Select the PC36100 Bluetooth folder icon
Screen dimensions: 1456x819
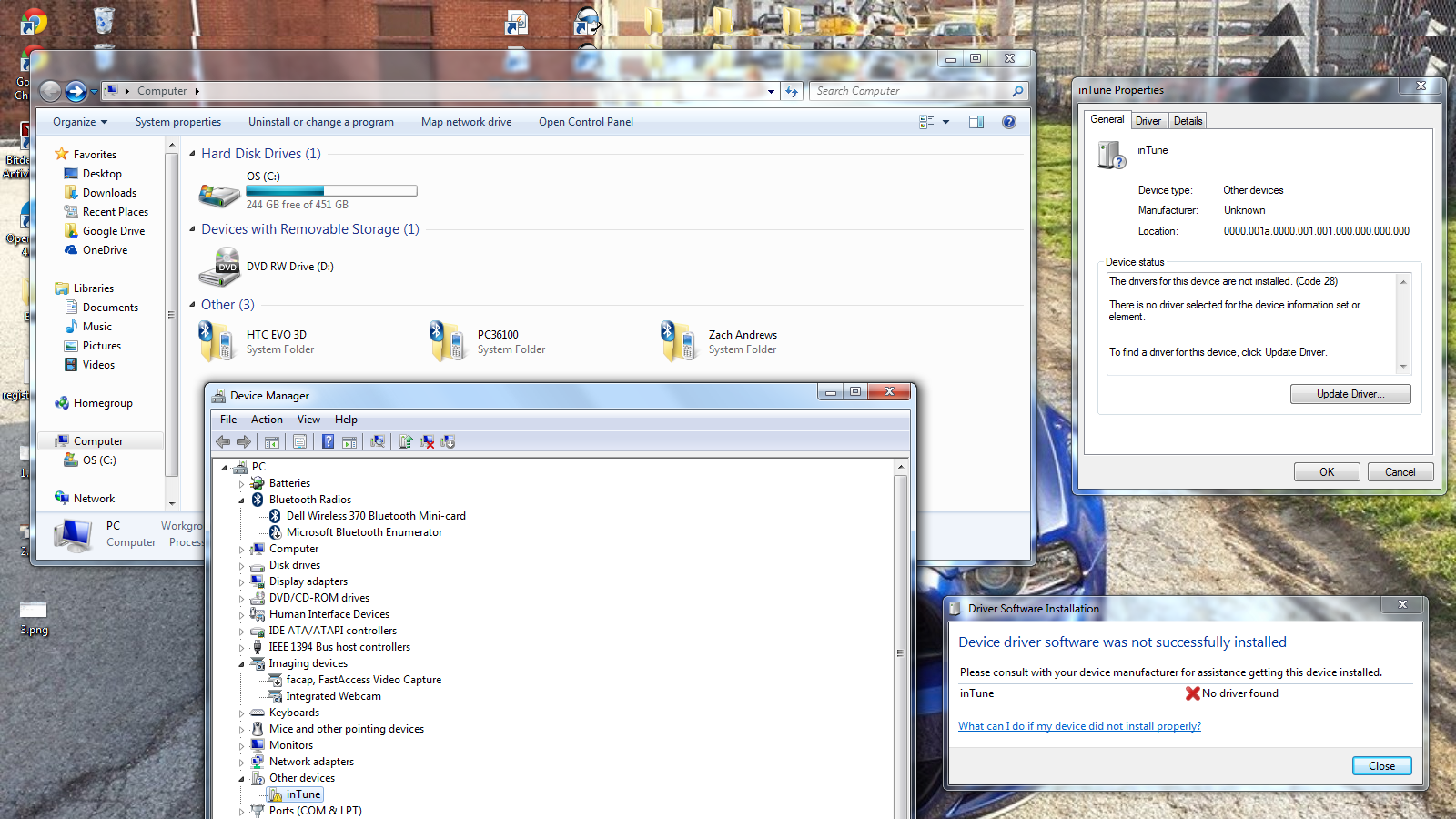coord(448,341)
